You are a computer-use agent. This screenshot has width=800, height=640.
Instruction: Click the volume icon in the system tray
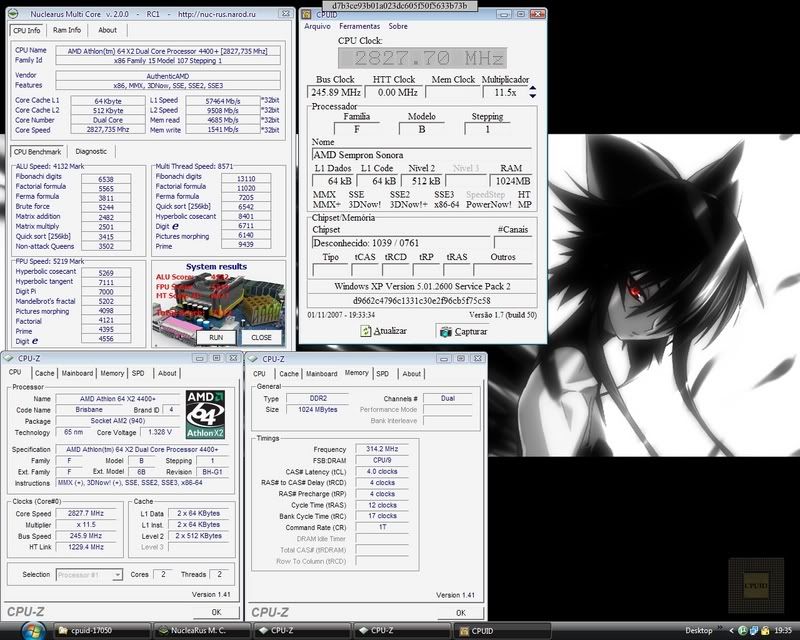click(x=753, y=631)
